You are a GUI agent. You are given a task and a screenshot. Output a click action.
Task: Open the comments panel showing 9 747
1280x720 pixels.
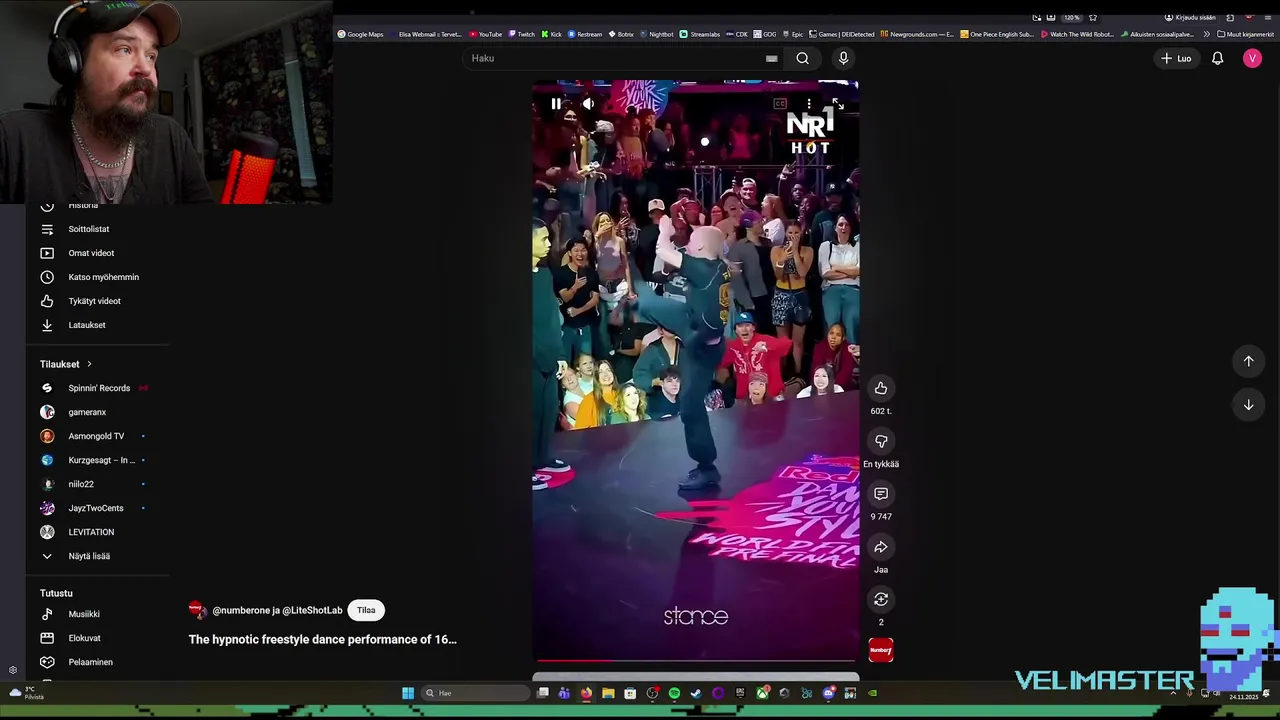point(881,494)
